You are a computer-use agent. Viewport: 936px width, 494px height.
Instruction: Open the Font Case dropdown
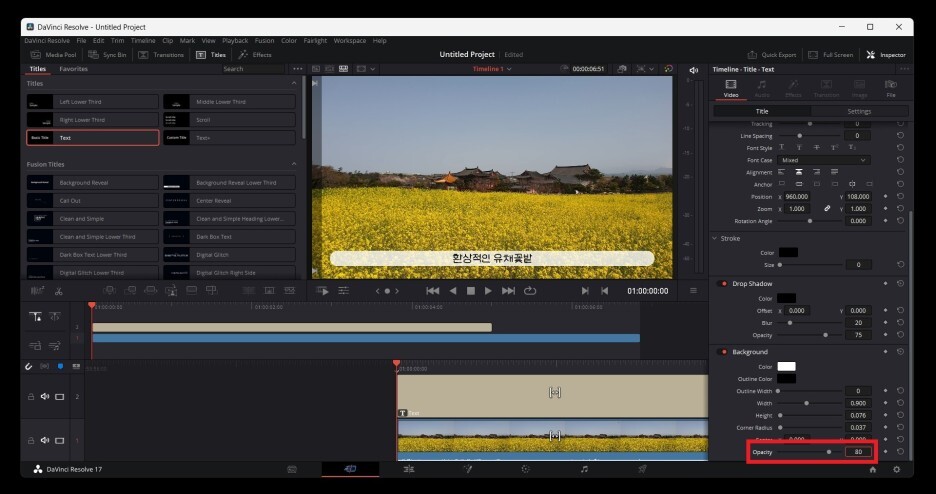point(824,160)
